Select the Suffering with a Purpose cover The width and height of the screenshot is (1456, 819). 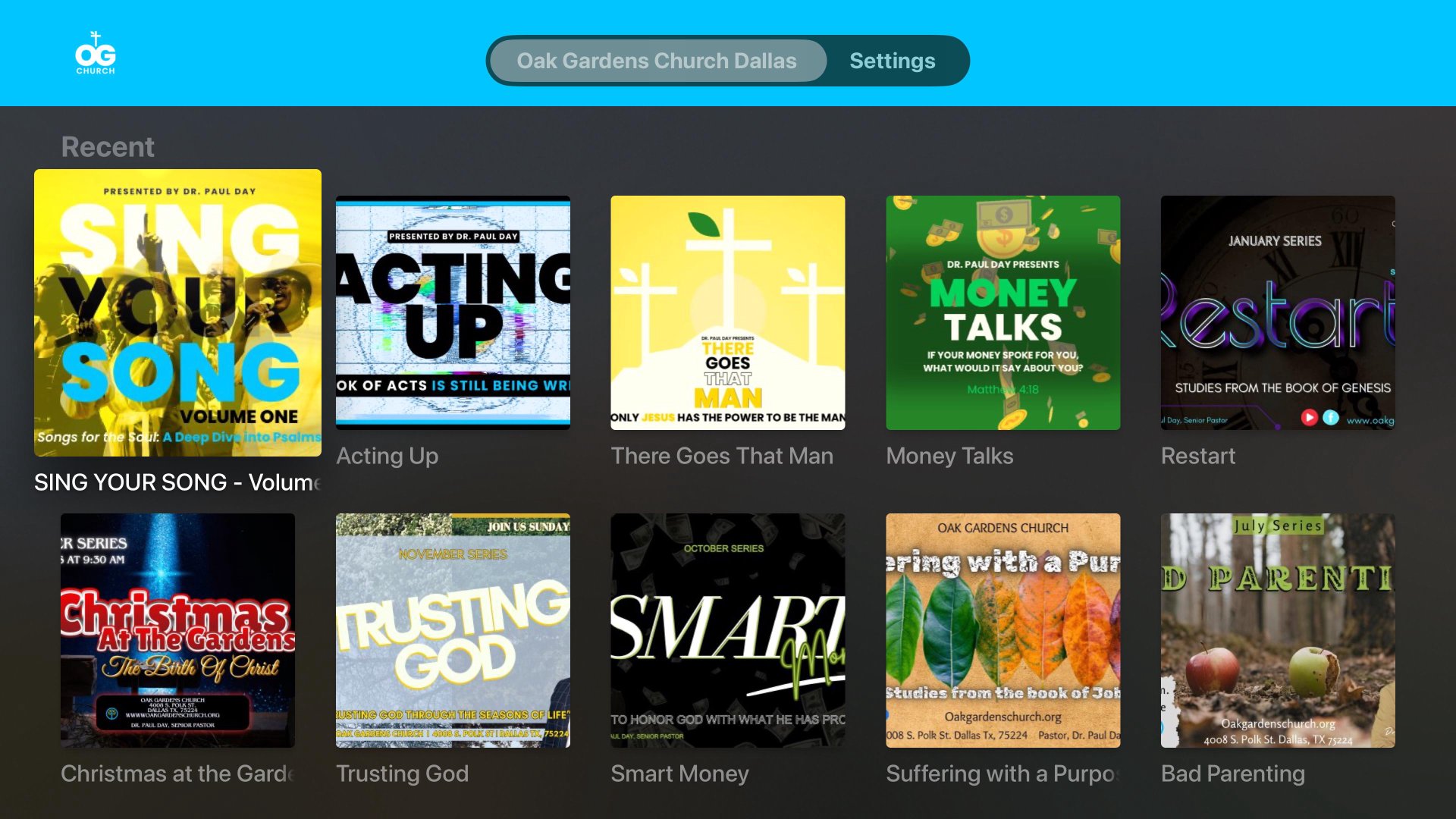point(1003,630)
